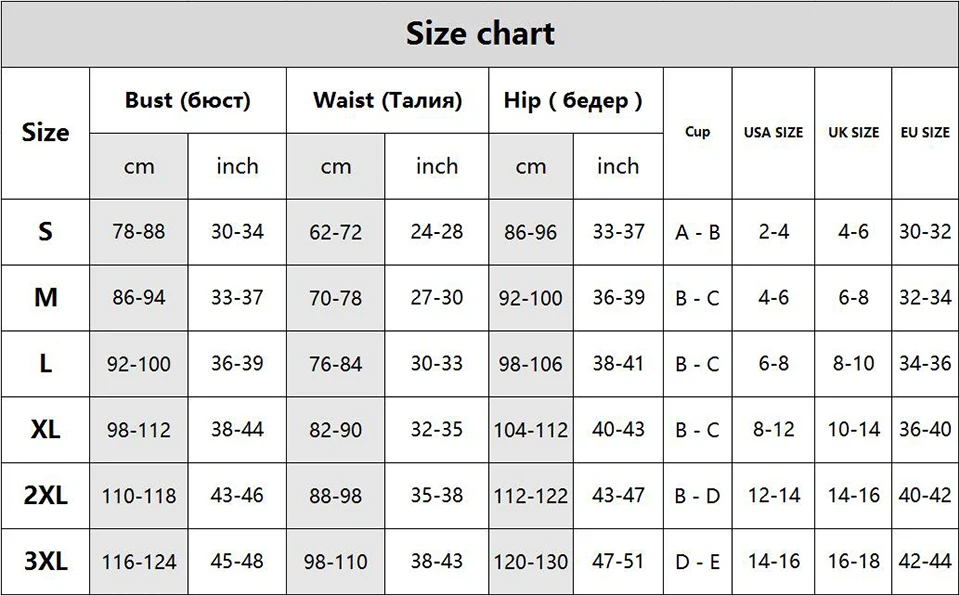Click the EU SIZE column header
Image resolution: width=960 pixels, height=596 pixels.
point(925,132)
